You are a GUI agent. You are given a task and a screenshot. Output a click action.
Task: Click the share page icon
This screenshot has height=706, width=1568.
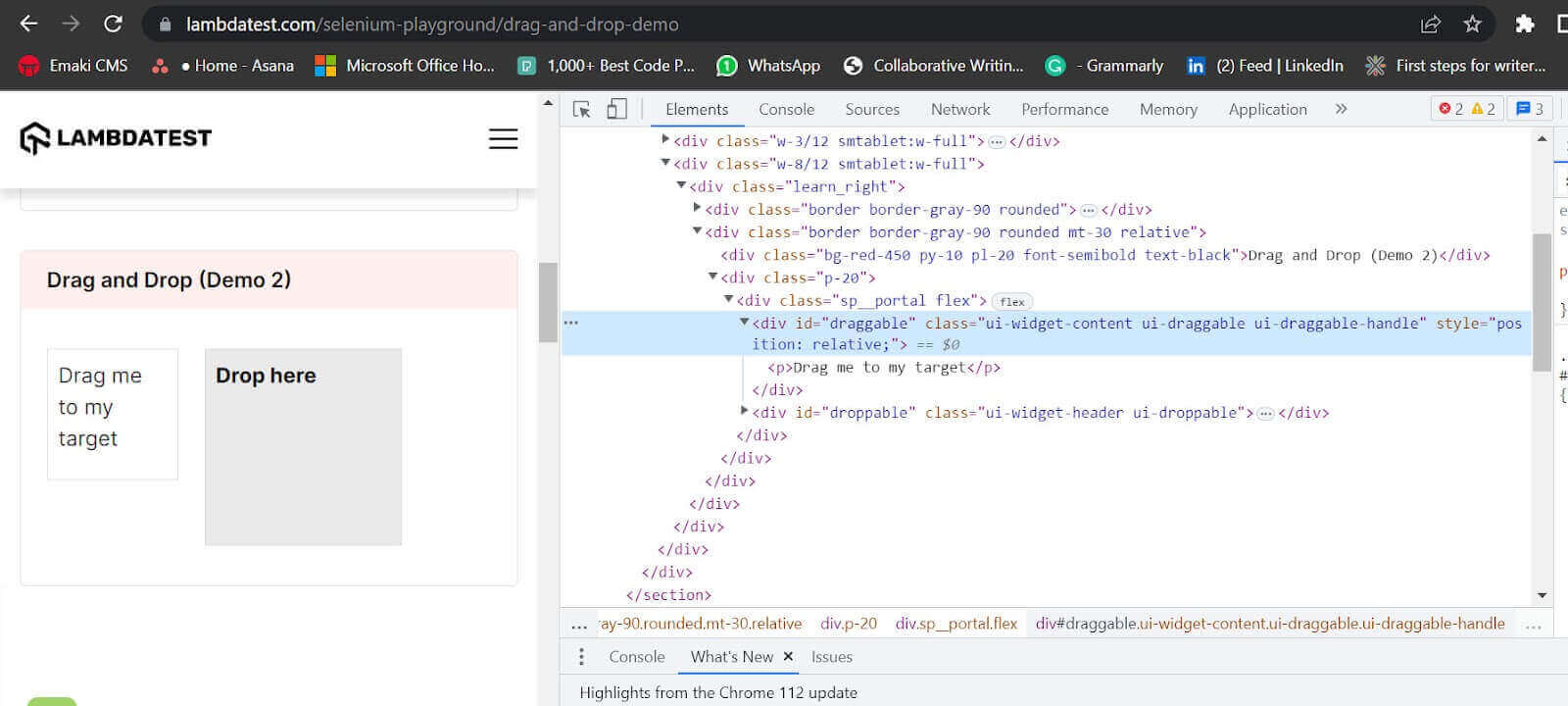(x=1431, y=24)
